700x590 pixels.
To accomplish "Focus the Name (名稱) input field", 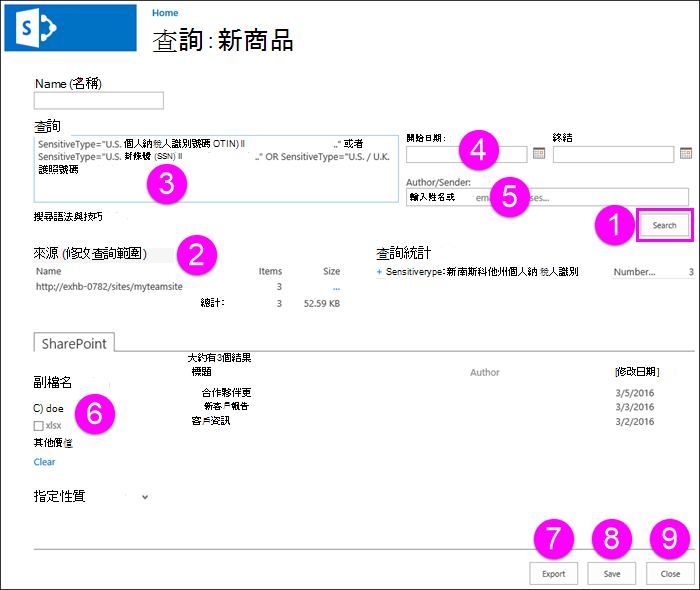I will tap(99, 100).
